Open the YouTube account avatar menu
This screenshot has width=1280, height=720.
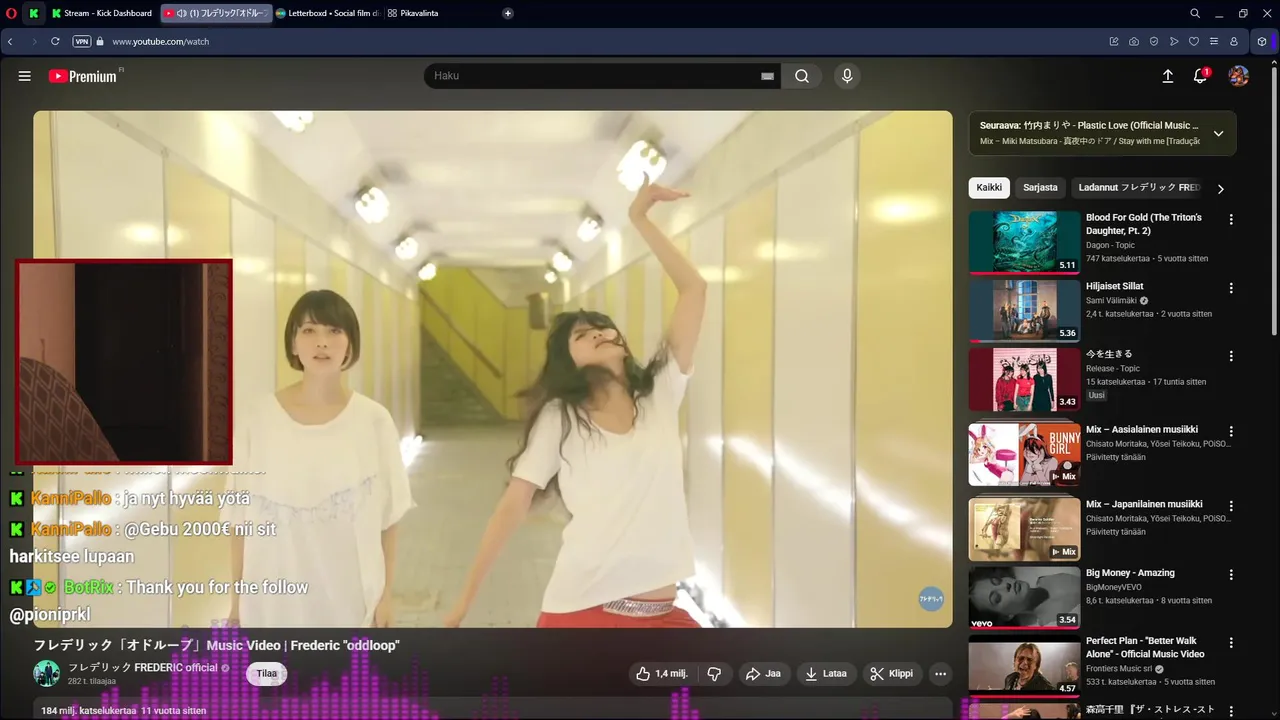tap(1239, 76)
